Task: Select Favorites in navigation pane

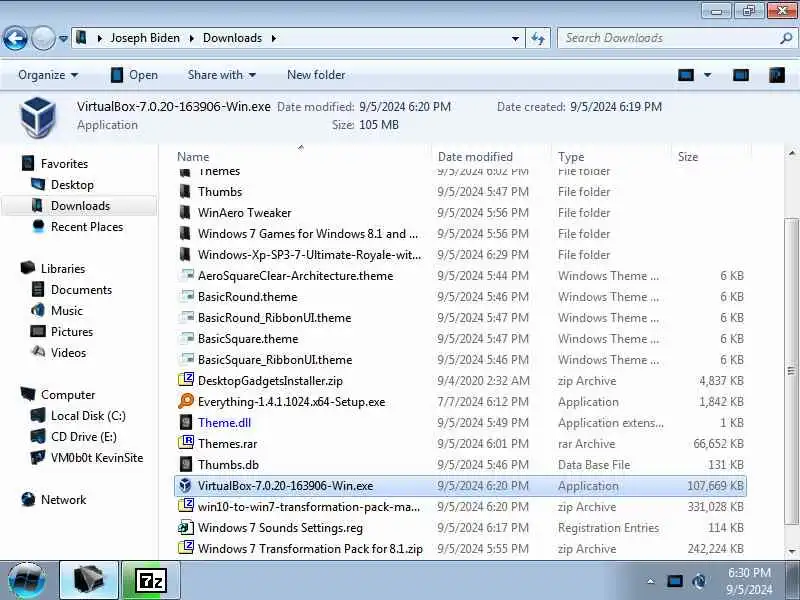Action: click(64, 164)
